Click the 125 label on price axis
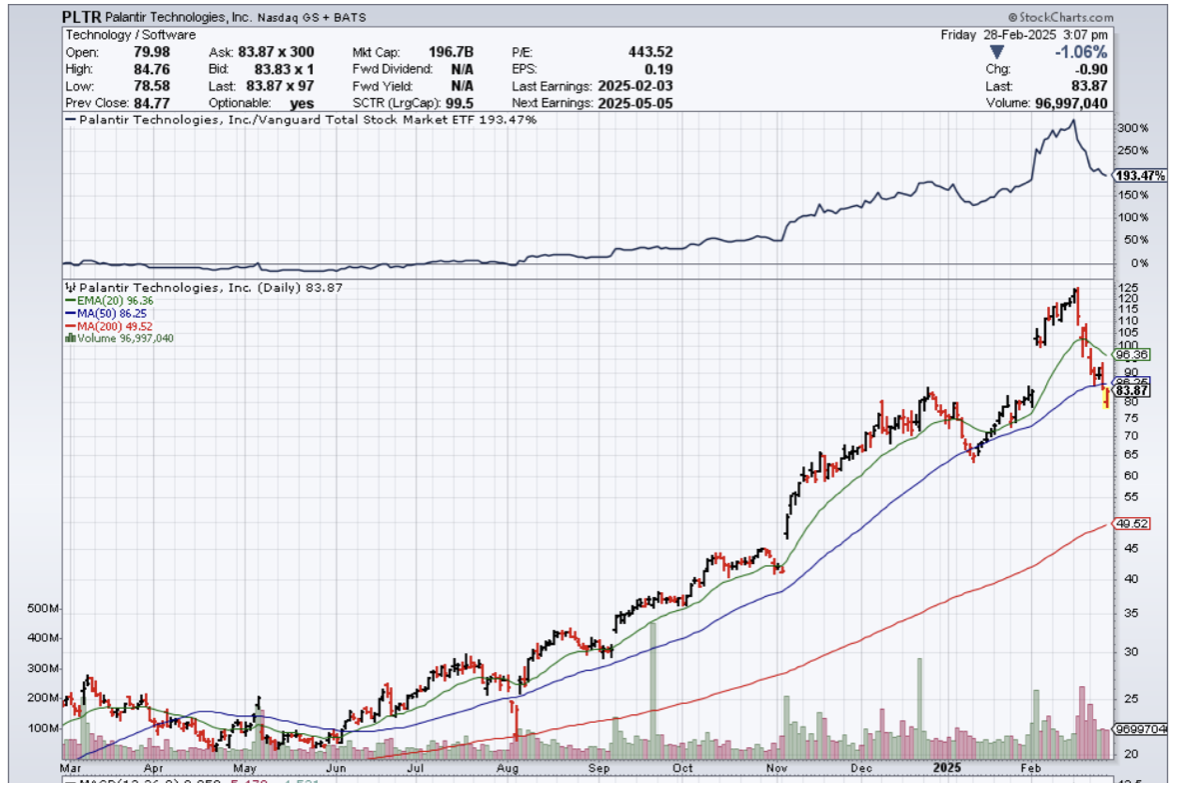Image resolution: width=1182 pixels, height=788 pixels. click(x=1128, y=288)
